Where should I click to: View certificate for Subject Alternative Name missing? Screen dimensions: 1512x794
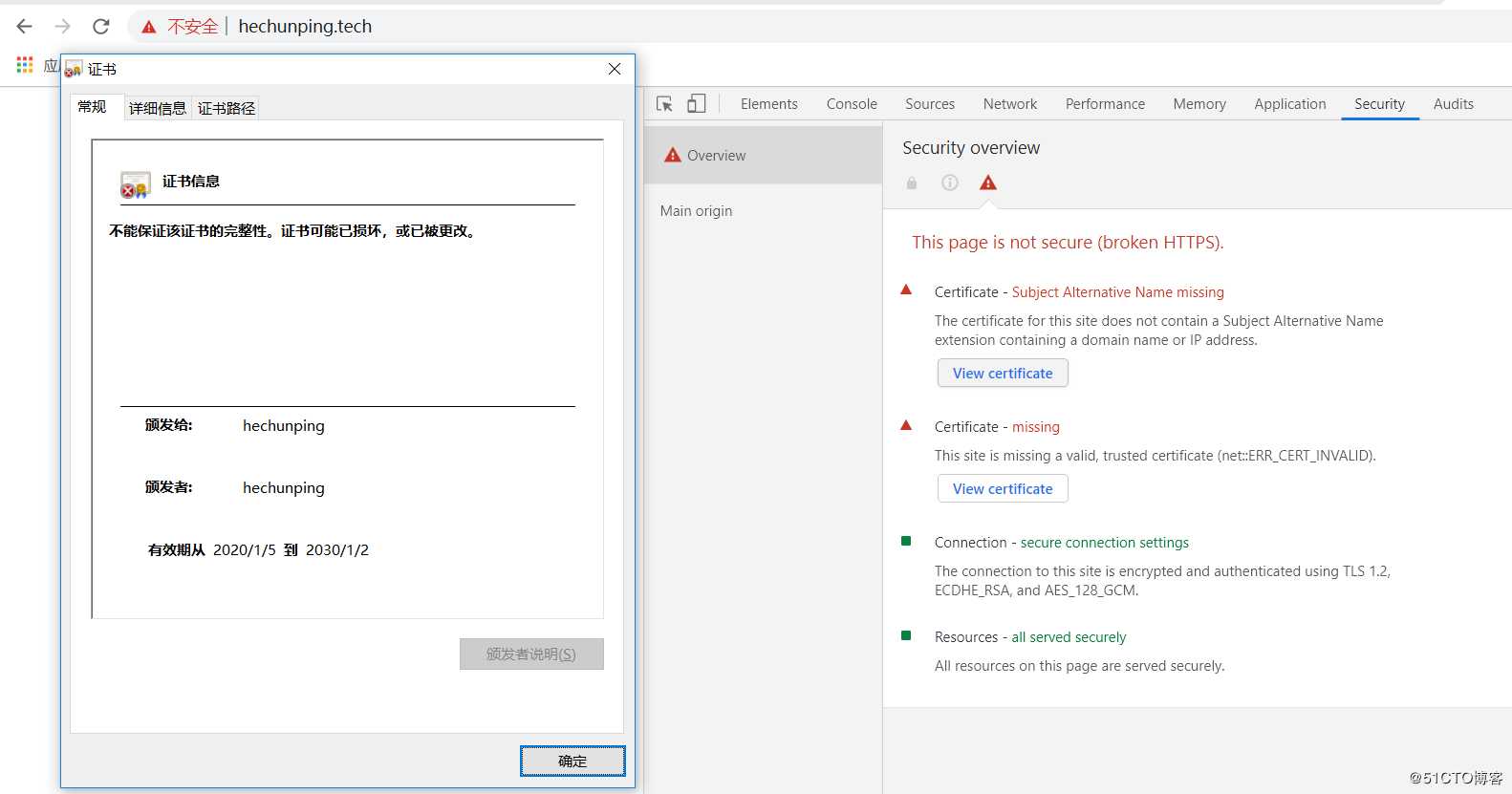tap(1003, 373)
